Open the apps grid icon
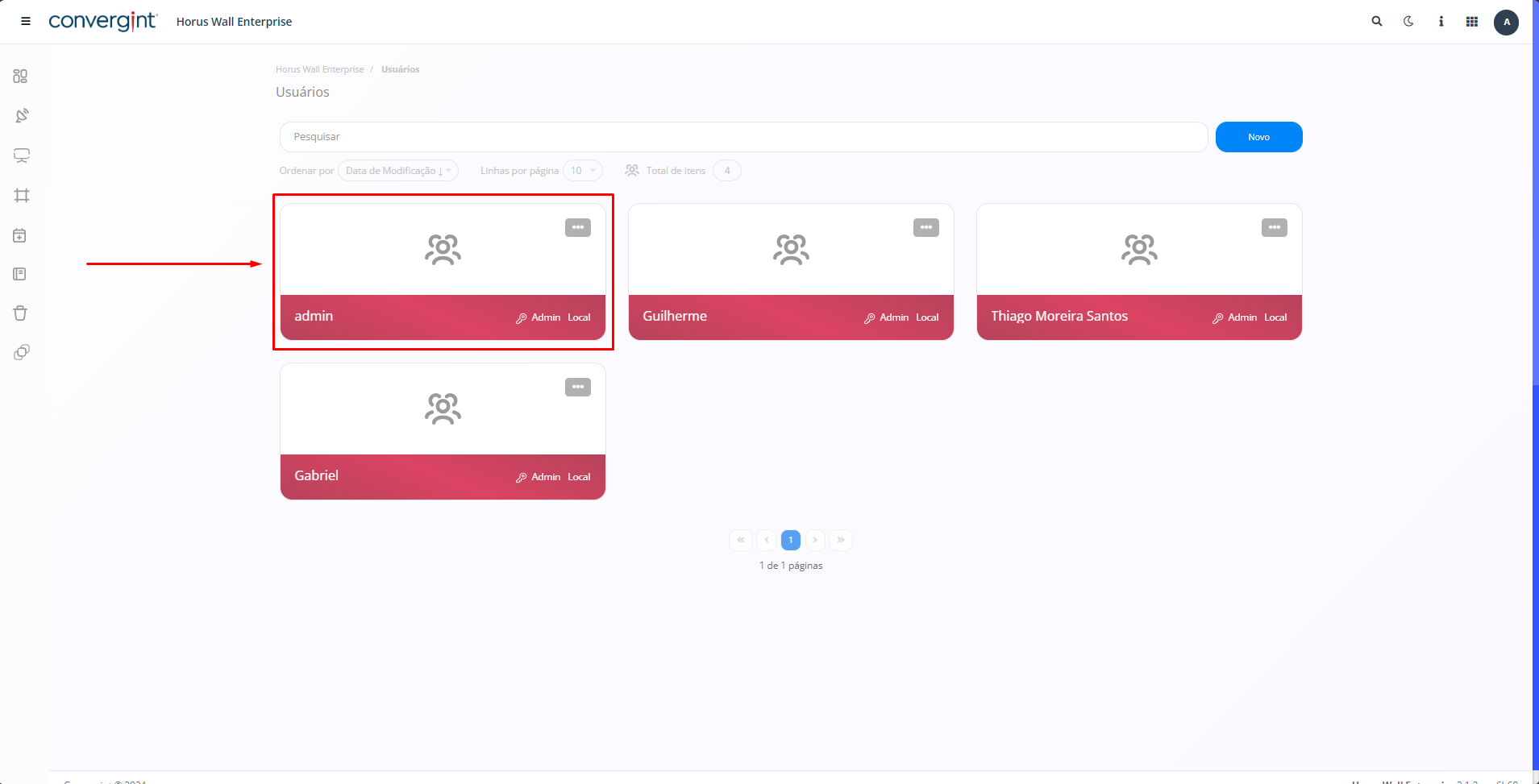 [1472, 22]
